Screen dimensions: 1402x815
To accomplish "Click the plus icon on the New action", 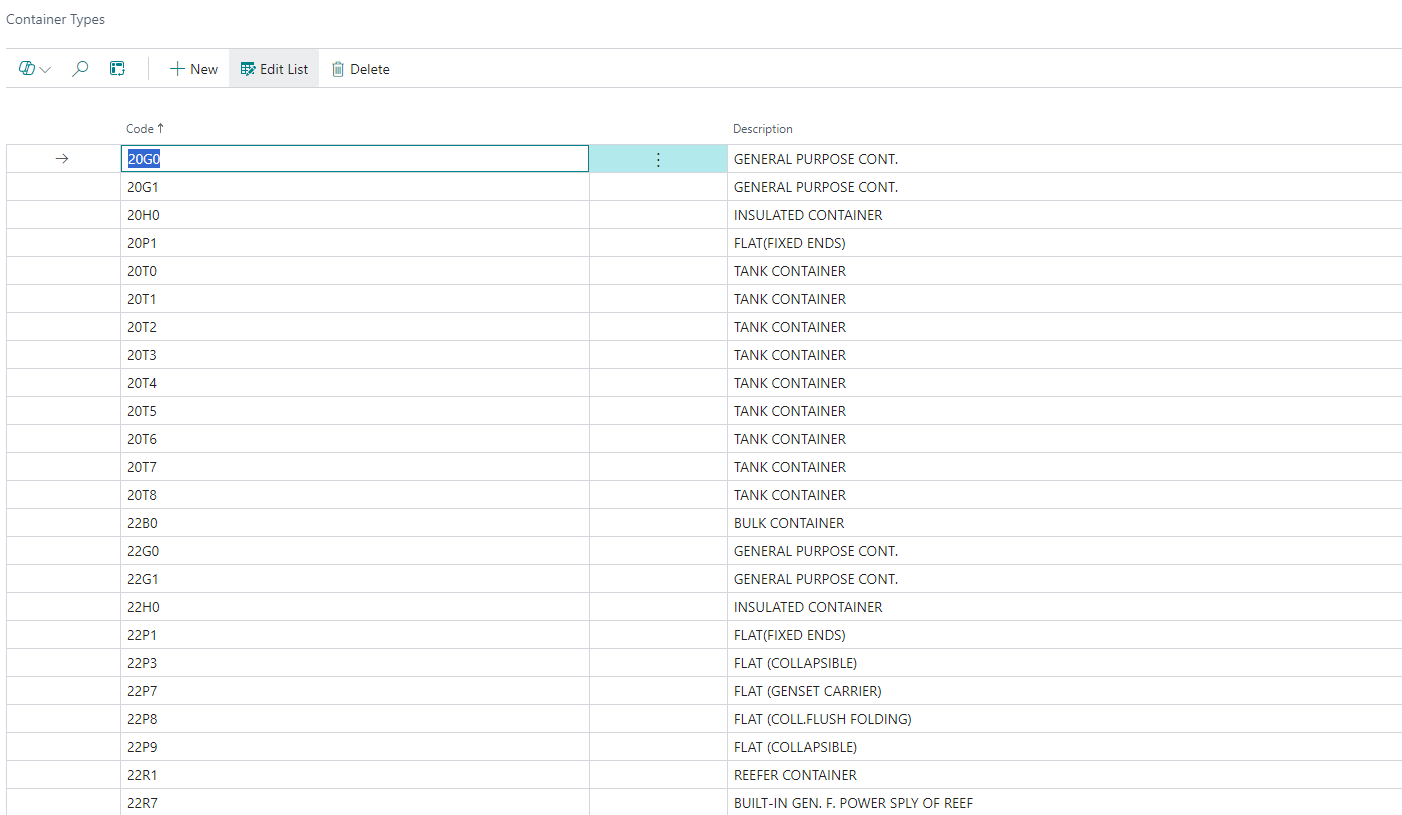I will (177, 68).
